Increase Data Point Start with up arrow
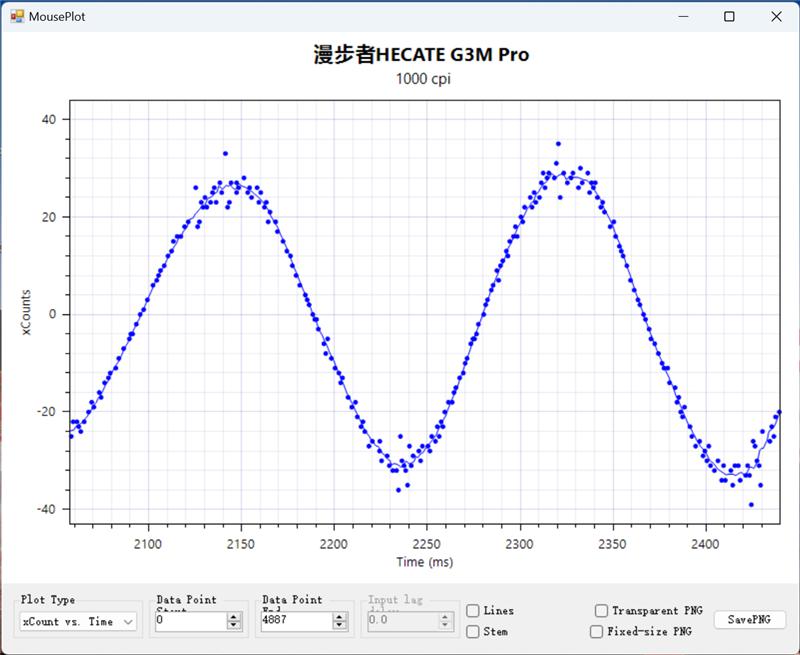The width and height of the screenshot is (800, 655). coord(234,617)
